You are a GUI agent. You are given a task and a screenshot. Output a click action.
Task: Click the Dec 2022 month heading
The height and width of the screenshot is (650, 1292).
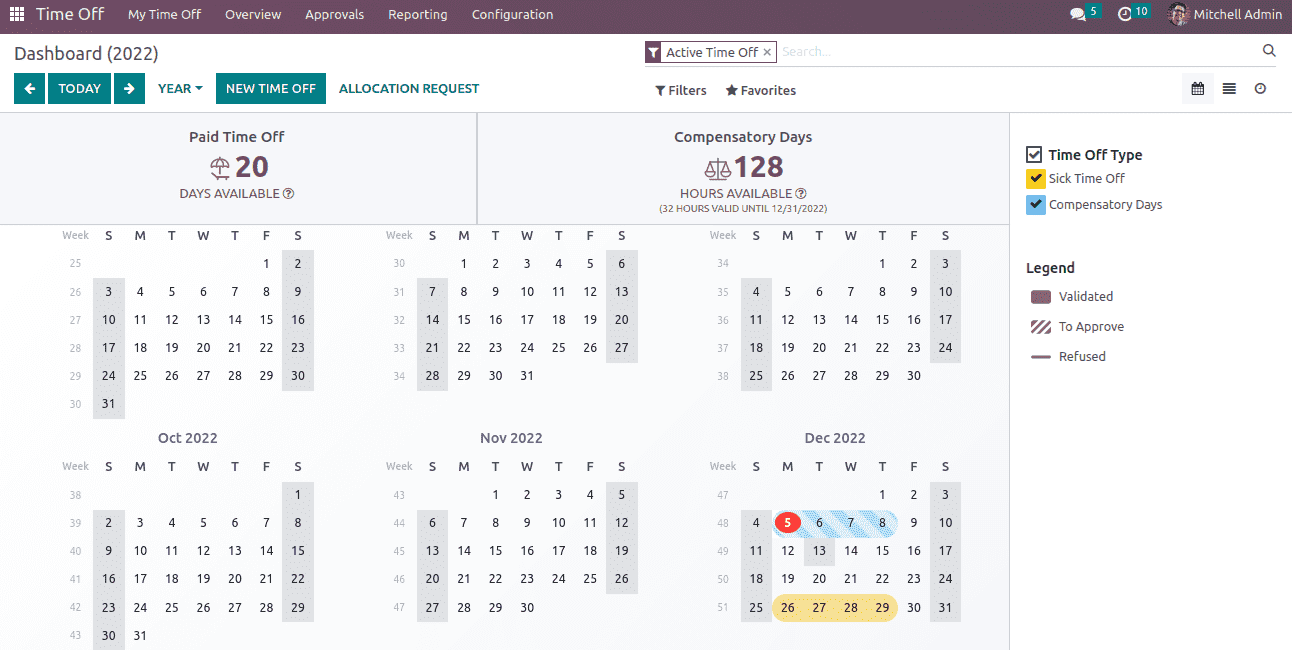pos(835,438)
